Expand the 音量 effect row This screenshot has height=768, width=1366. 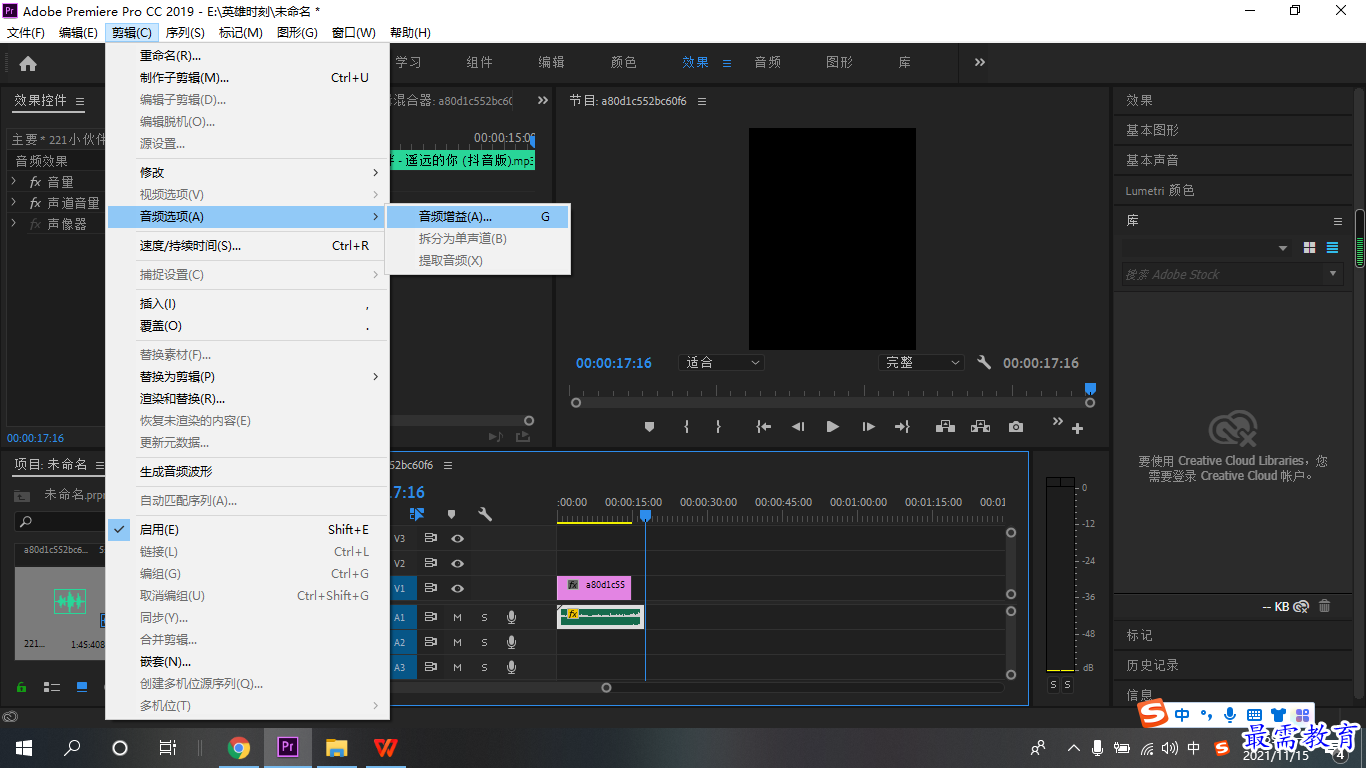pos(14,182)
